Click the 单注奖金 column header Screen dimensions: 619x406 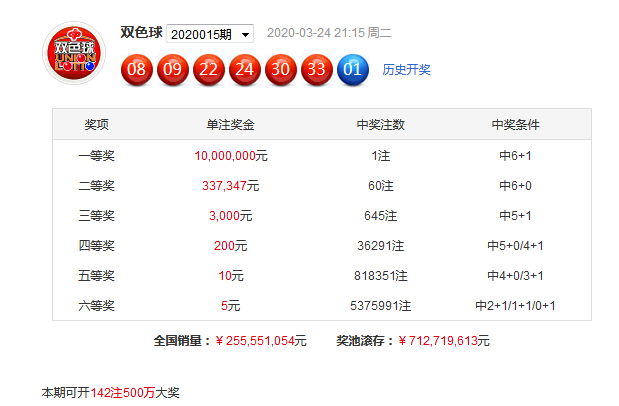pyautogui.click(x=231, y=124)
